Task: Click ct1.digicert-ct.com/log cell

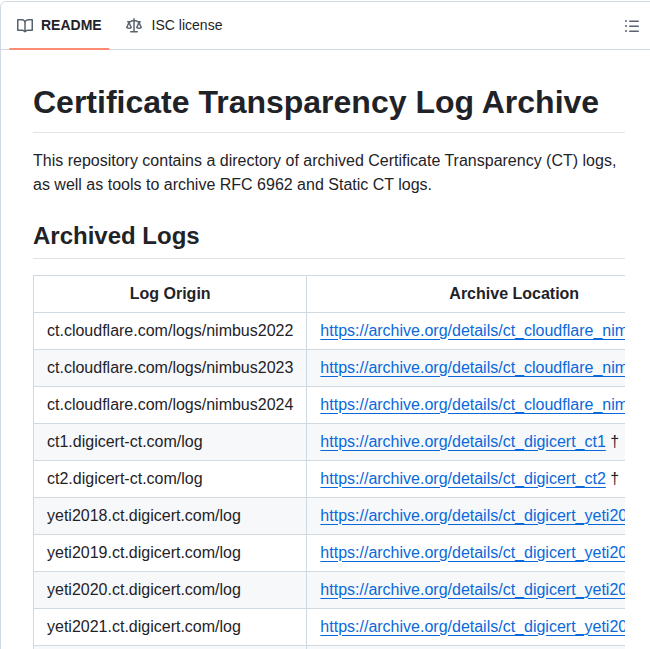Action: coord(170,442)
